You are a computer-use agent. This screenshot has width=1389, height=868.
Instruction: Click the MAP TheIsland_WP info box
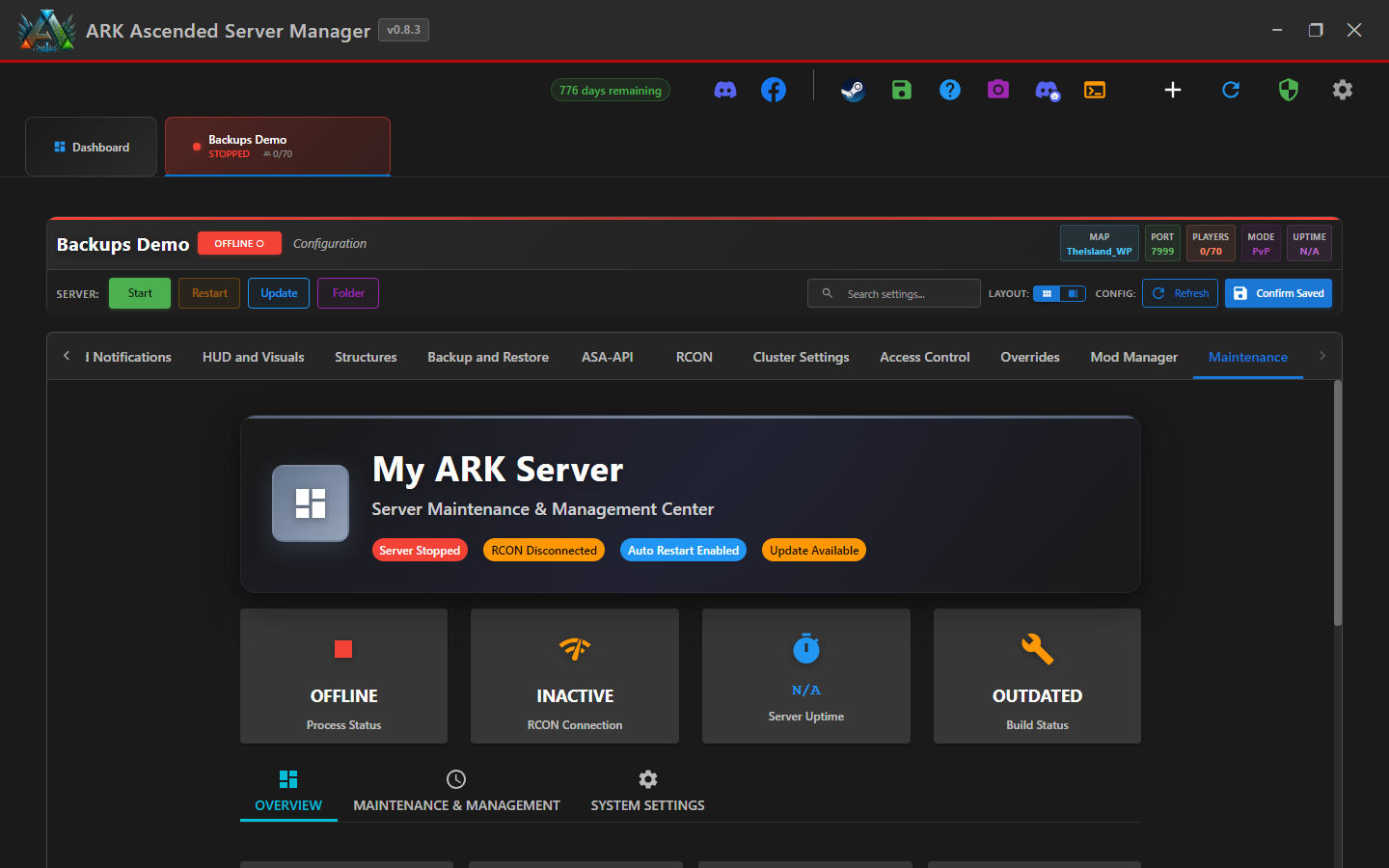(1100, 243)
